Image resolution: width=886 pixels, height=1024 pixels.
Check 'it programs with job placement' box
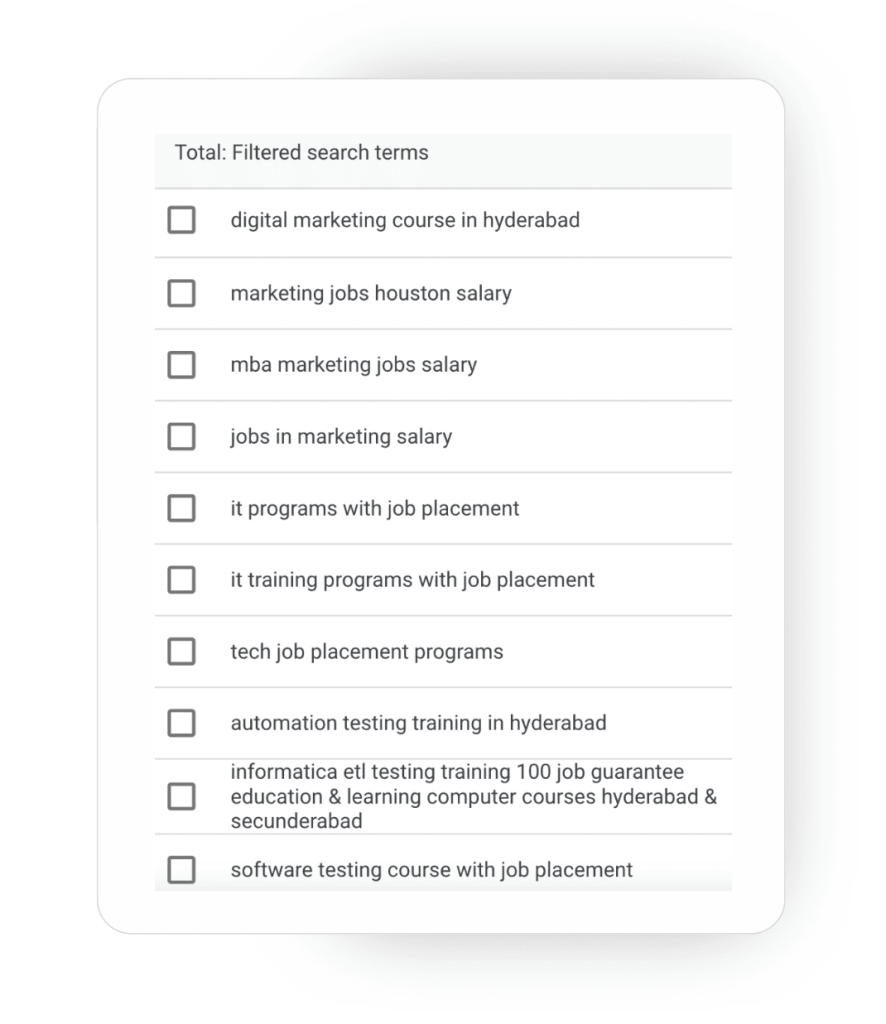point(181,508)
